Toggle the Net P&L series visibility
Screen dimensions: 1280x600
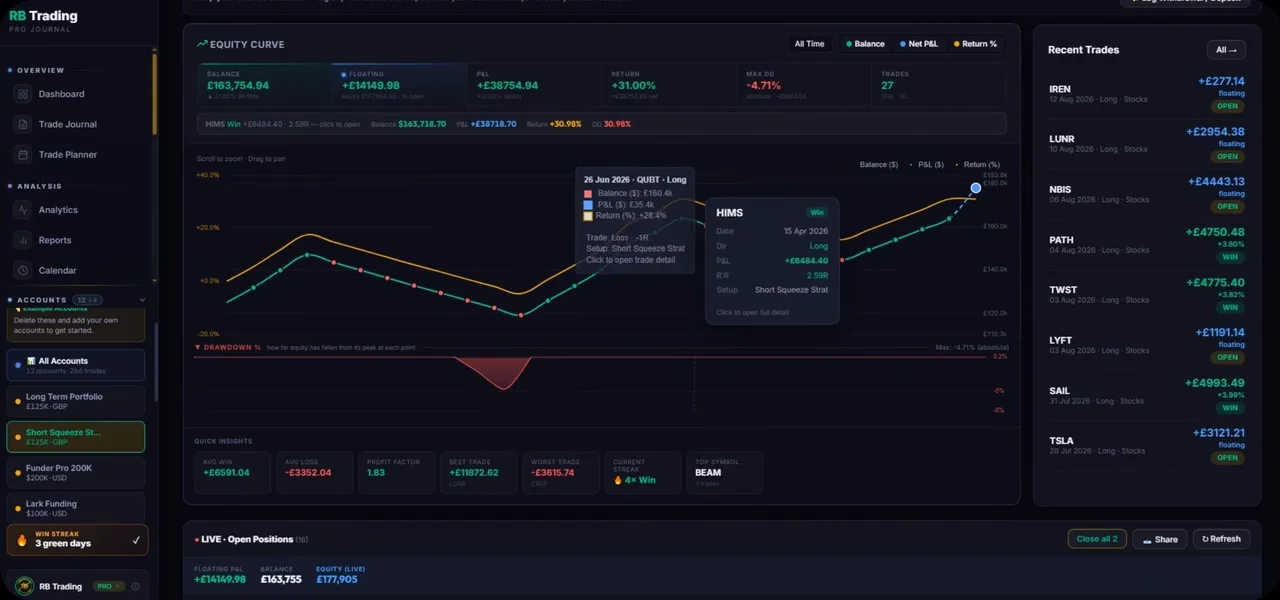[918, 44]
